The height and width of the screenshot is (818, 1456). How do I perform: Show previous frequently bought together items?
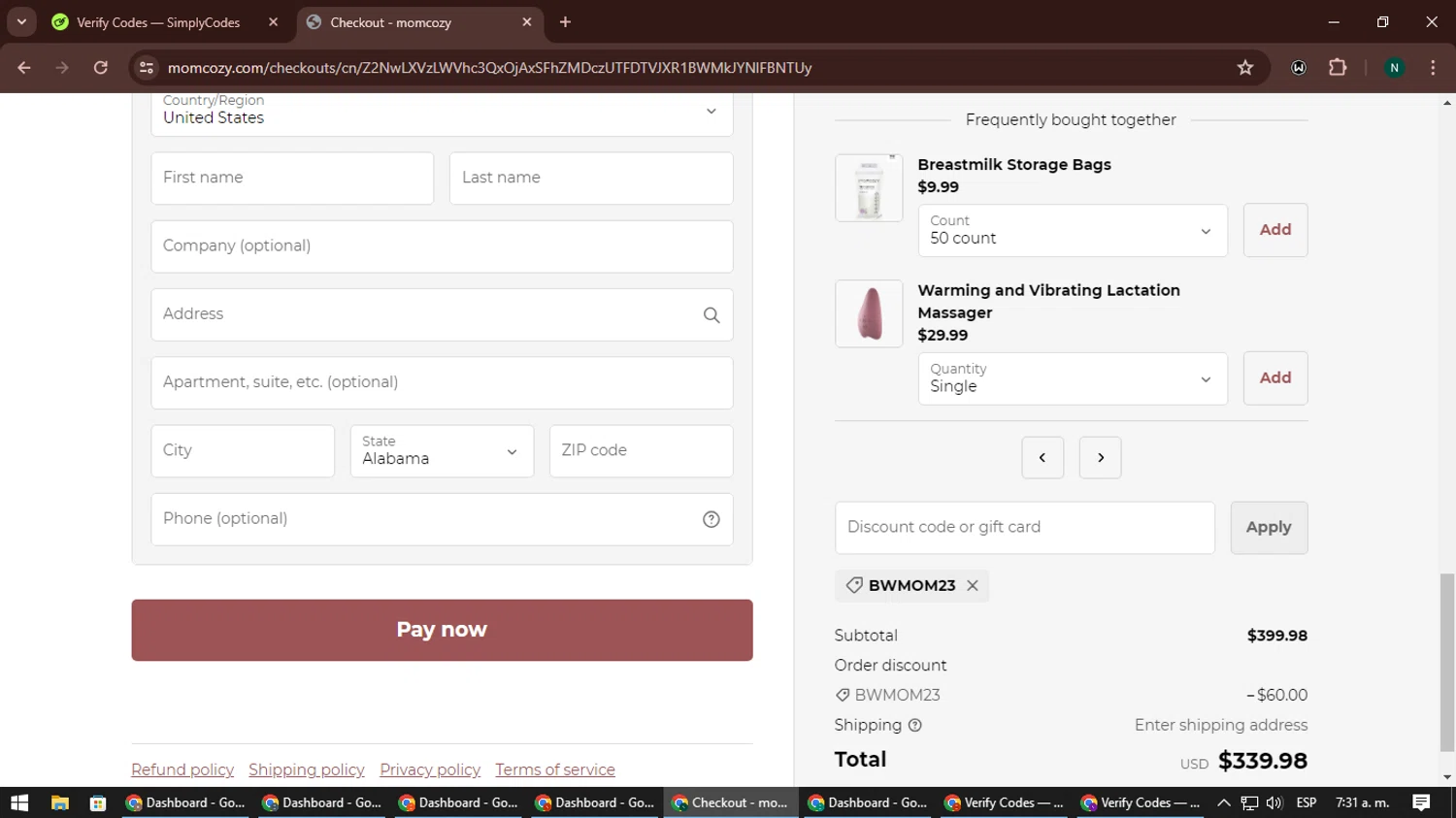tap(1042, 458)
